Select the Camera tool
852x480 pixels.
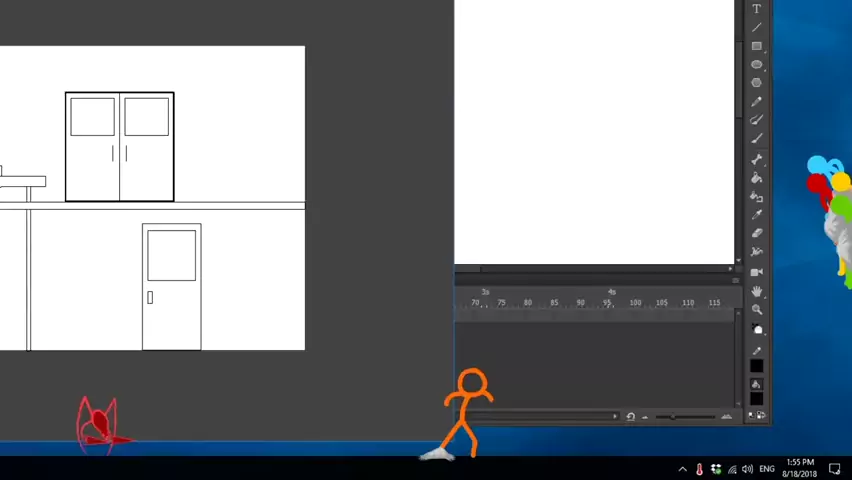pos(757,271)
